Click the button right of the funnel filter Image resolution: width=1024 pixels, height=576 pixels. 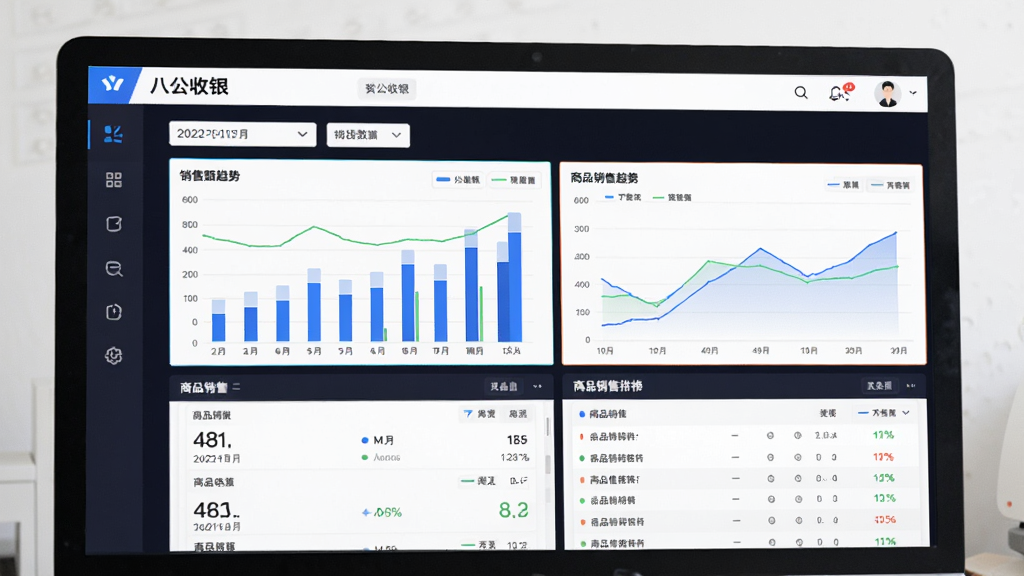pyautogui.click(x=518, y=414)
